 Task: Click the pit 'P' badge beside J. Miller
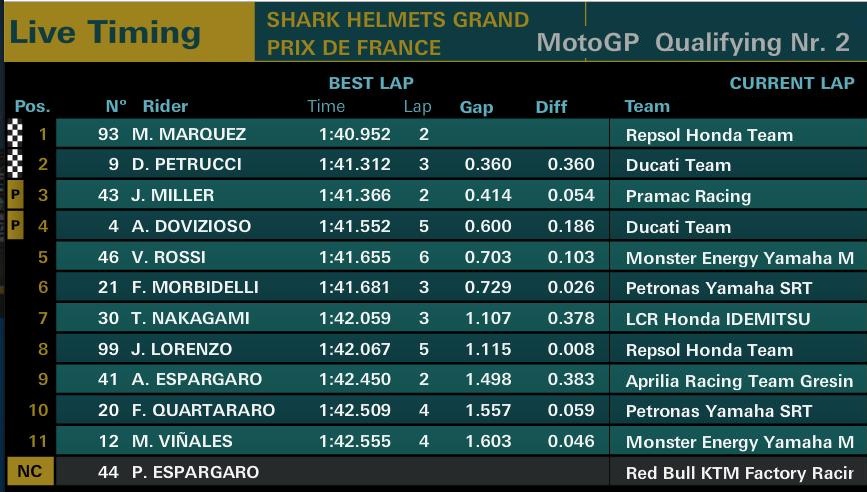tap(15, 195)
